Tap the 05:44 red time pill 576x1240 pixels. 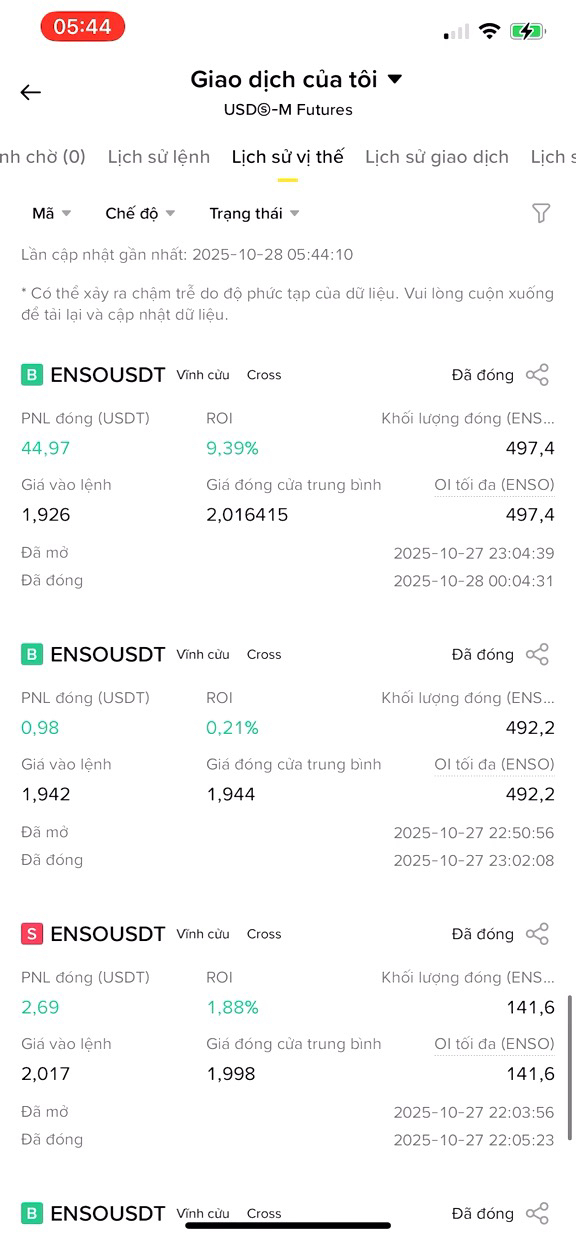click(83, 27)
